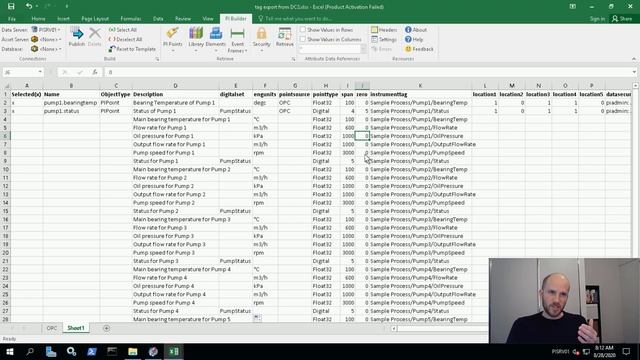Viewport: 640px width, 360px height.
Task: Click the taskbar clock showing 8:12 AM
Action: coord(604,351)
